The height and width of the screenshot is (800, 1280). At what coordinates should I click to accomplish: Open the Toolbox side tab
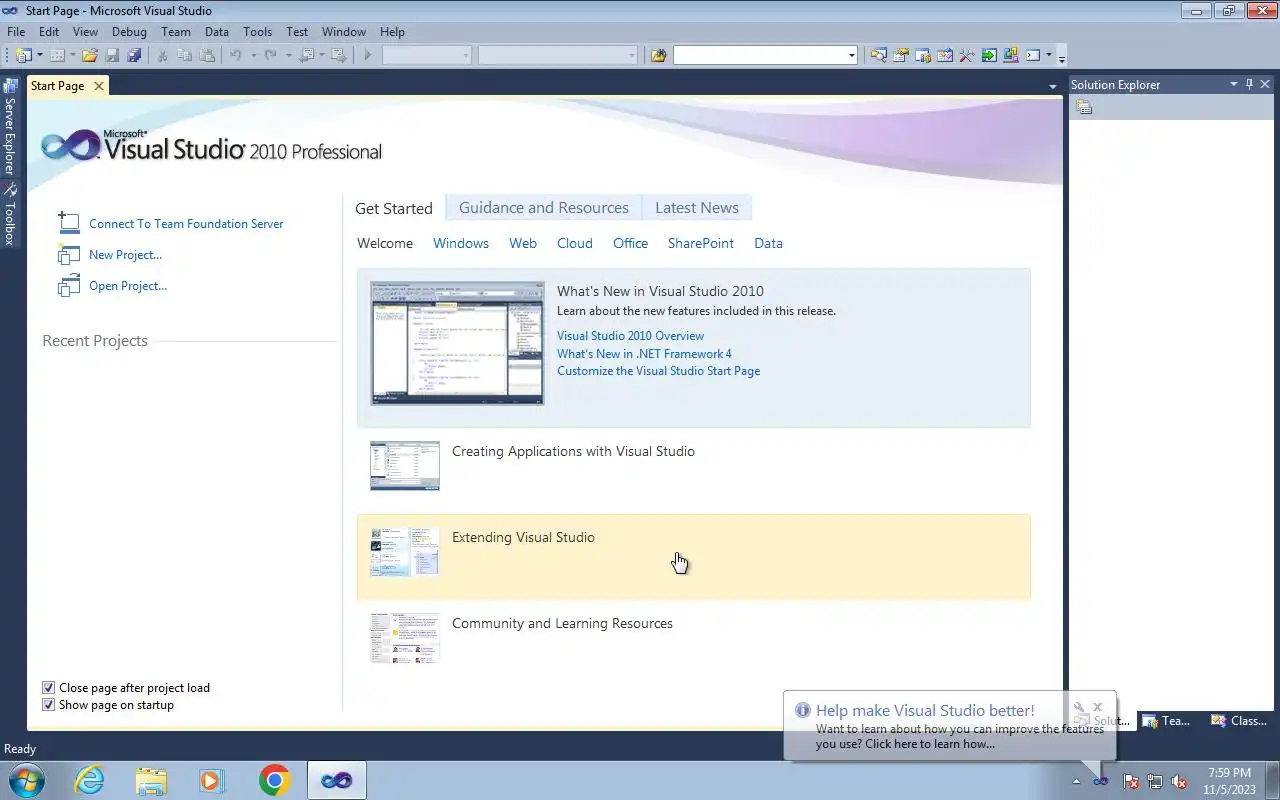click(x=10, y=214)
